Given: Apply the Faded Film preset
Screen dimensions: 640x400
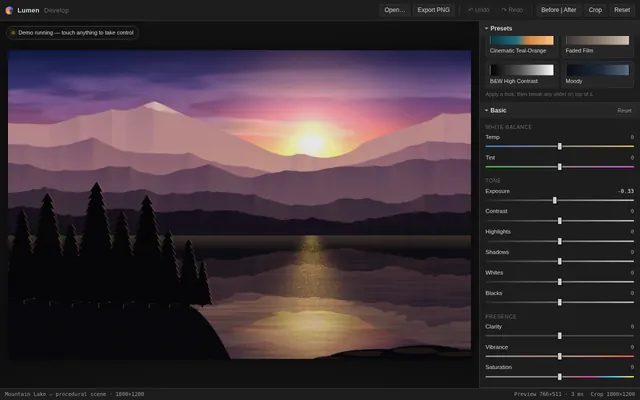Looking at the screenshot, I should click(597, 45).
